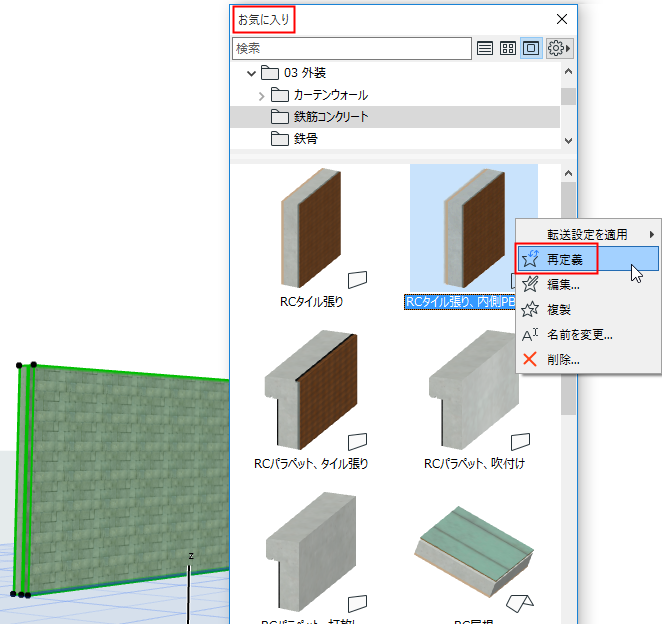Select the 鉄筋コンクリート folder
Viewport: 662px width, 624px height.
click(395, 117)
